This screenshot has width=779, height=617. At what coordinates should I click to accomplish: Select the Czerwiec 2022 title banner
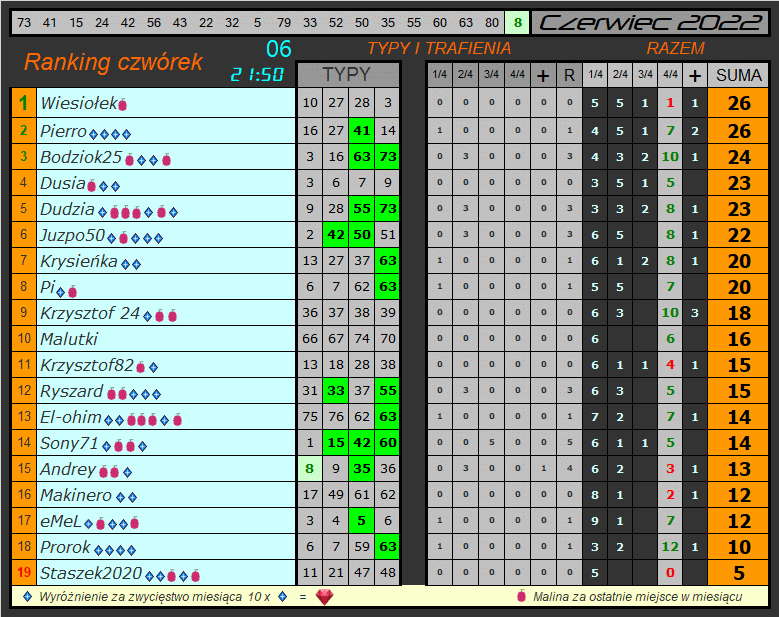650,23
